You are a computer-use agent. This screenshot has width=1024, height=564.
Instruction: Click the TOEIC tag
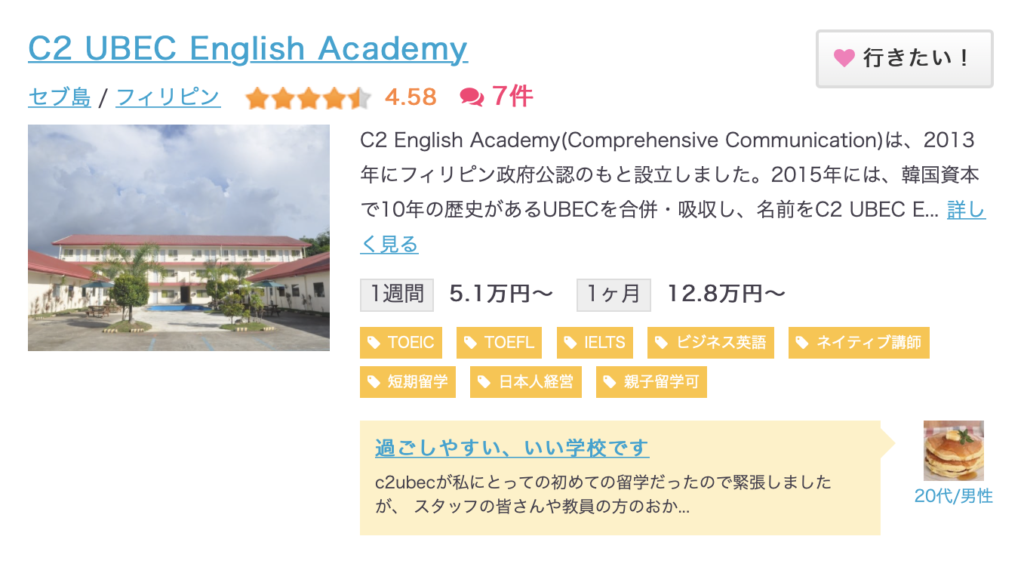click(x=401, y=343)
